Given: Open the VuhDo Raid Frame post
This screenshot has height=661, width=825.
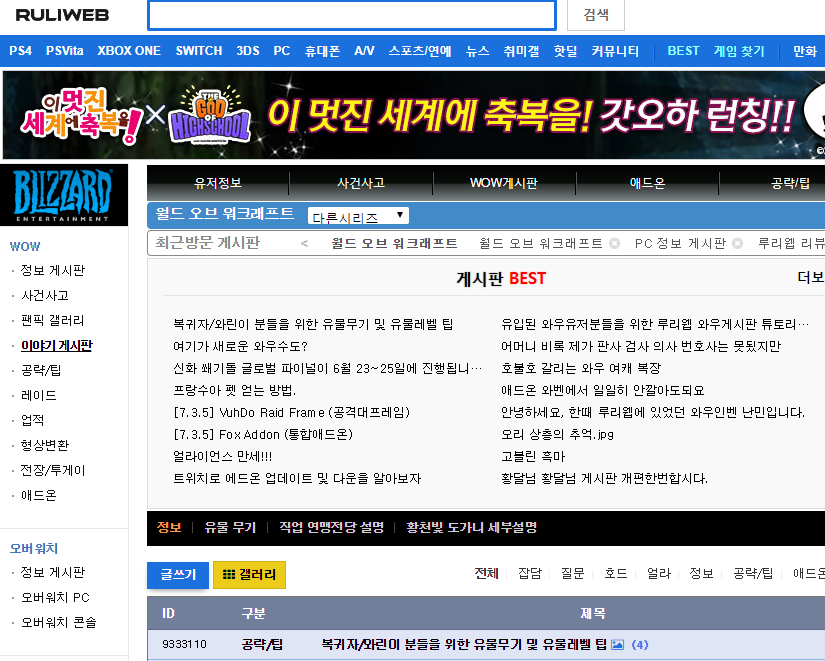Looking at the screenshot, I should point(291,413).
